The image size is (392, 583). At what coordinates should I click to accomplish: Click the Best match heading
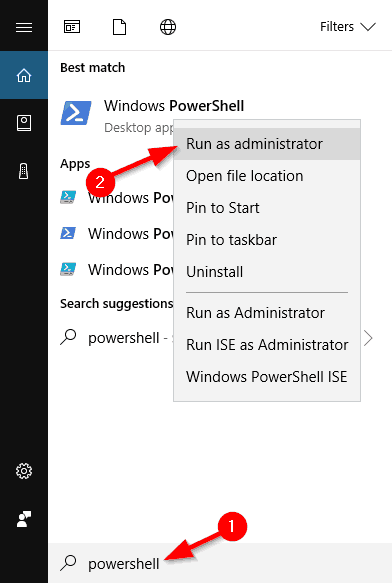point(93,68)
